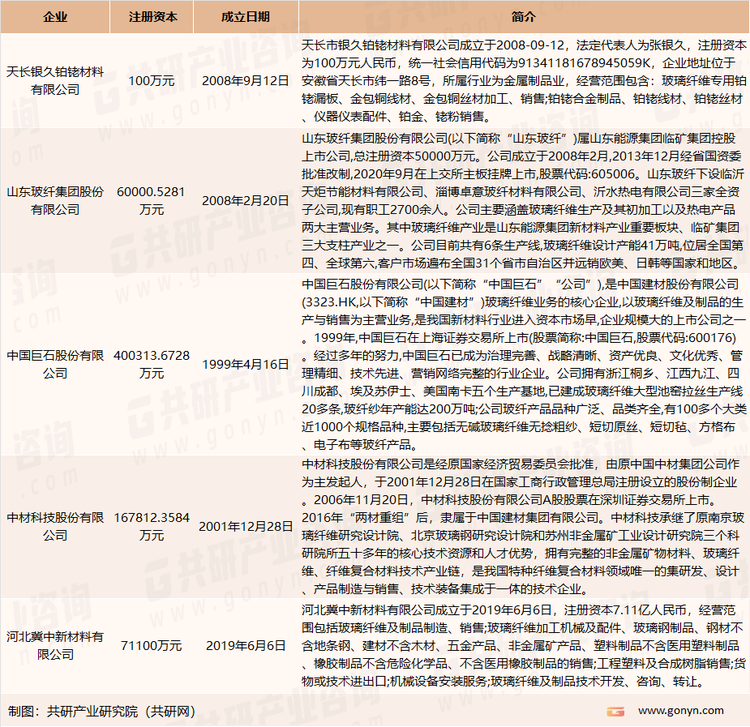The width and height of the screenshot is (750, 727).
Task: Click the 成立日期 column header
Action: pyautogui.click(x=246, y=17)
